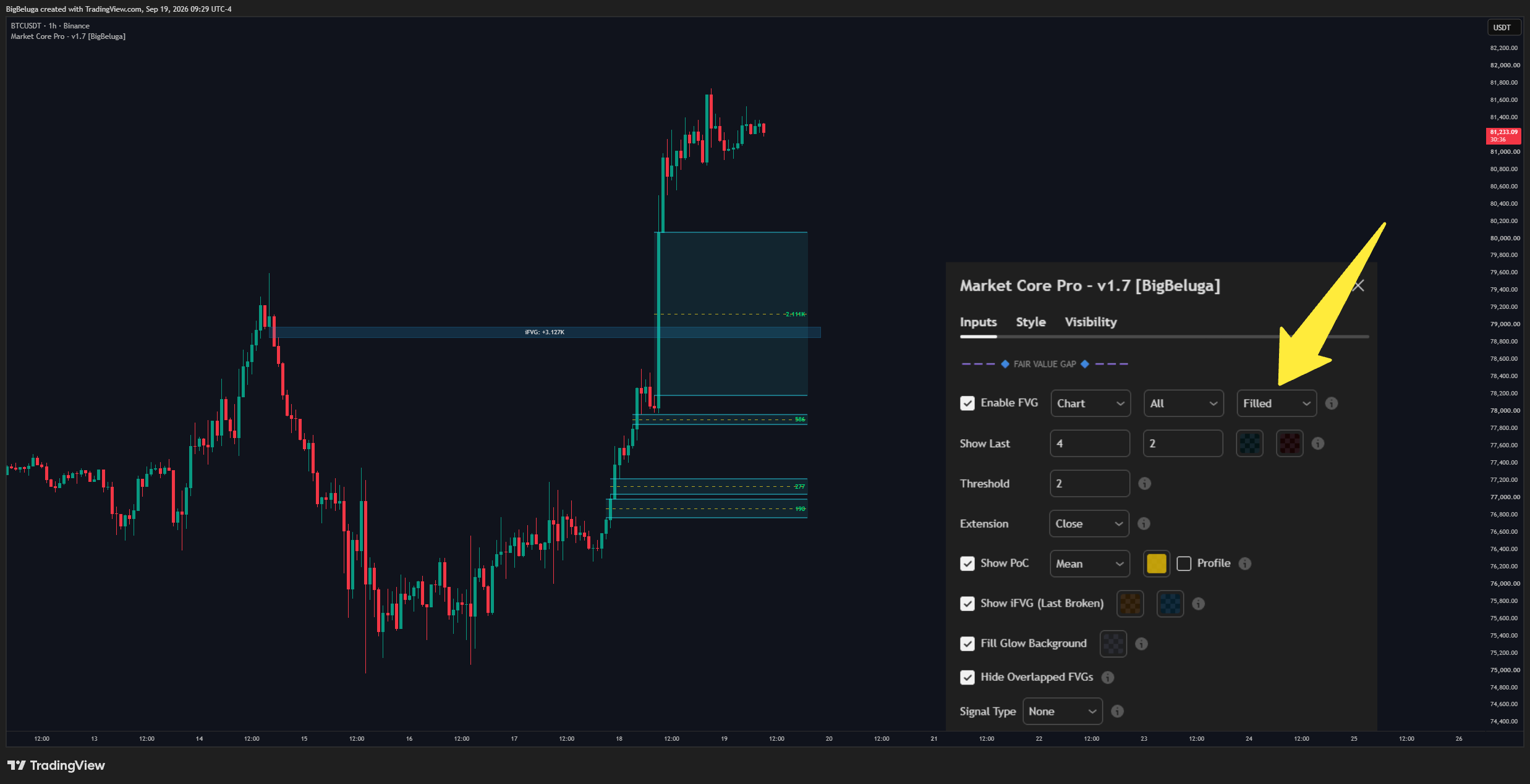This screenshot has height=784, width=1530.
Task: Click the iFVG: +3.127K label
Action: click(545, 332)
